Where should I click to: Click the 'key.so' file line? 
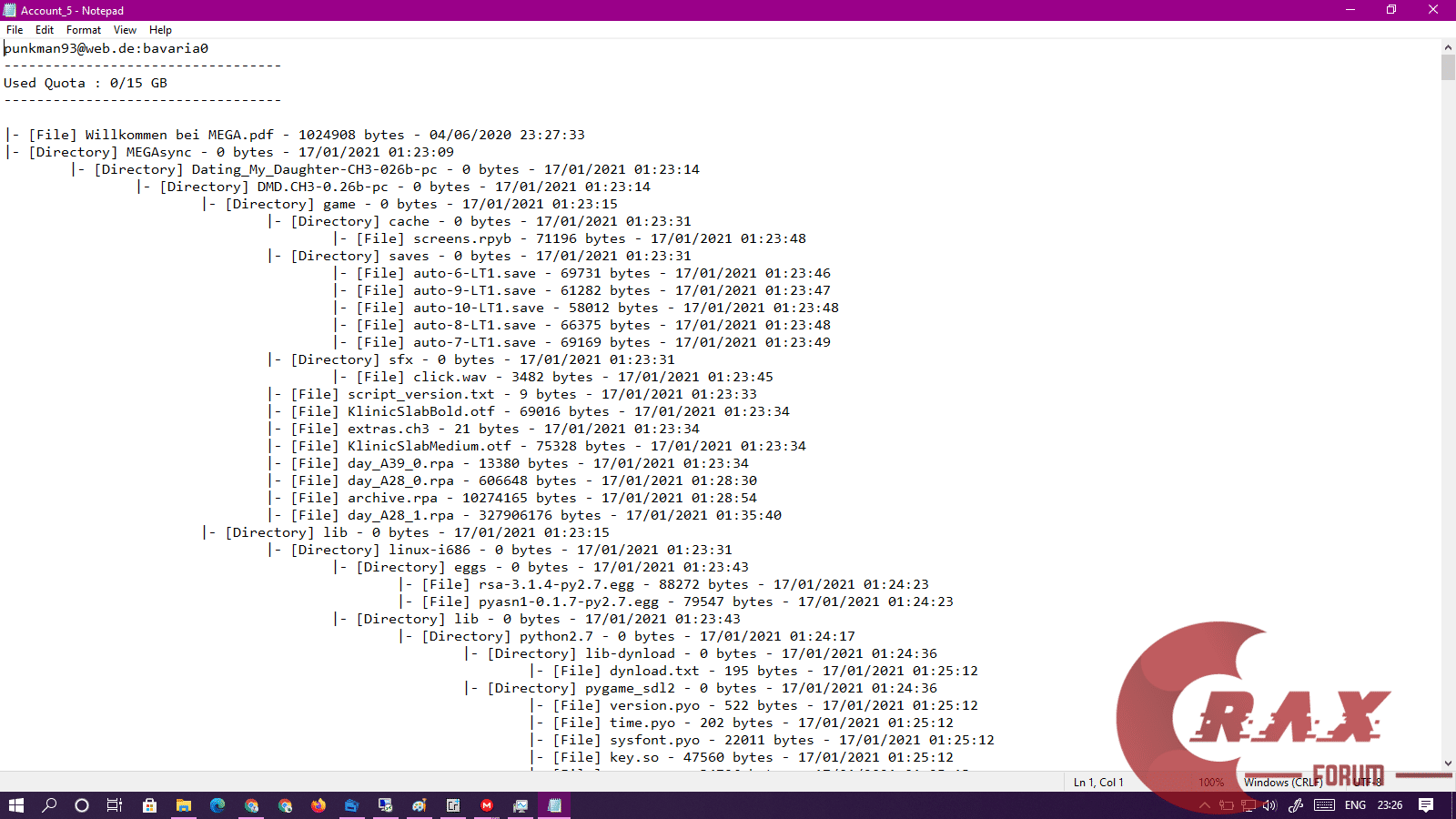(x=742, y=757)
